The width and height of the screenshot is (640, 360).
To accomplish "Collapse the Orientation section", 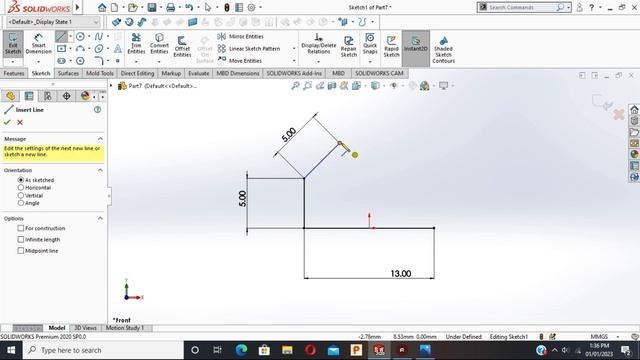I will (100, 170).
